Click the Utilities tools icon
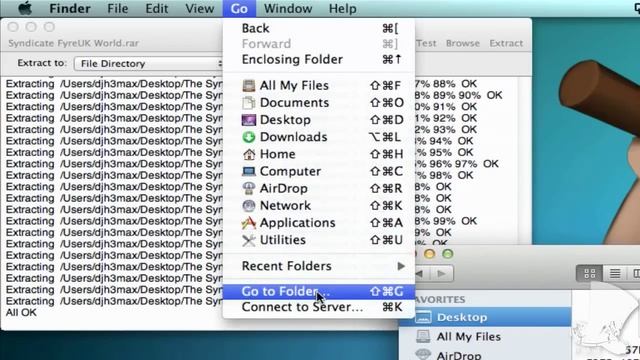The width and height of the screenshot is (640, 360). coord(249,240)
